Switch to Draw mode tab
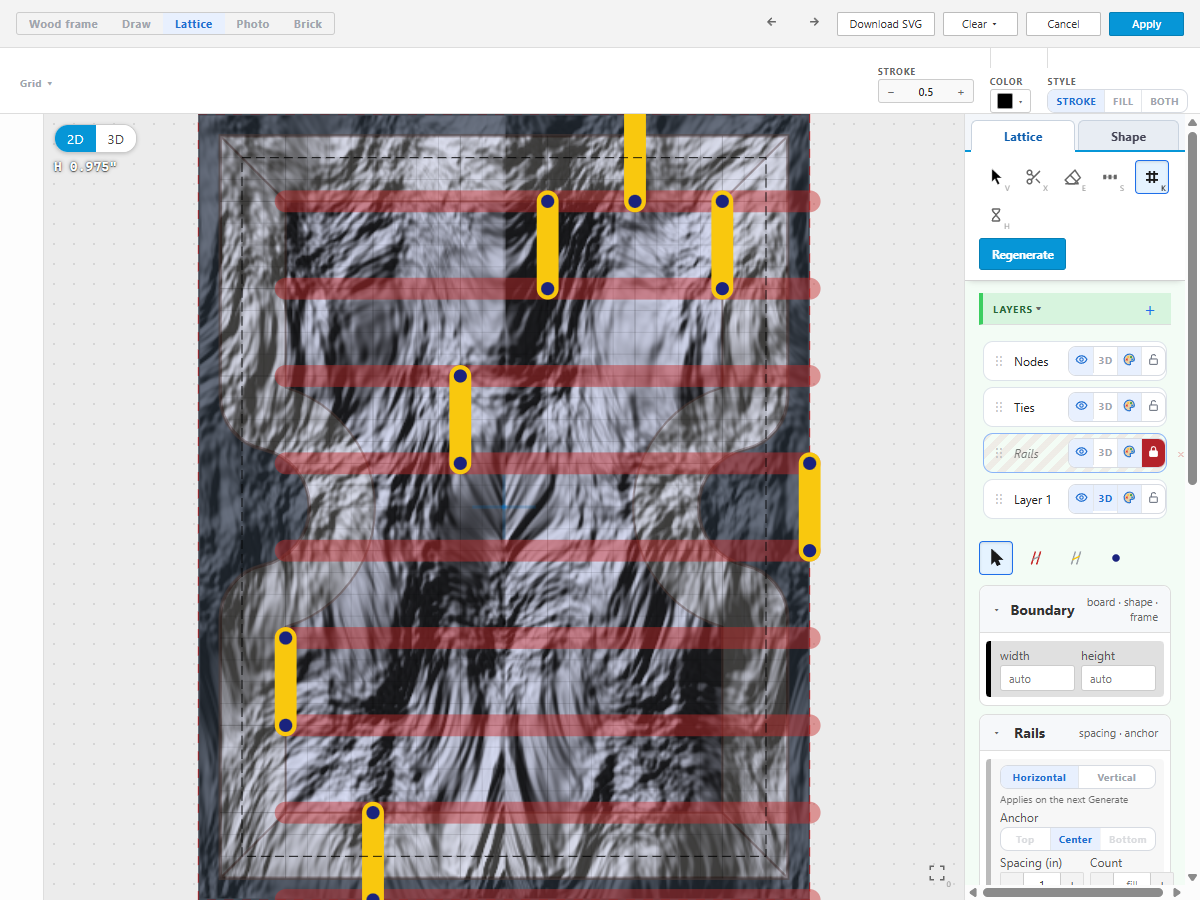The image size is (1200, 900). 136,24
